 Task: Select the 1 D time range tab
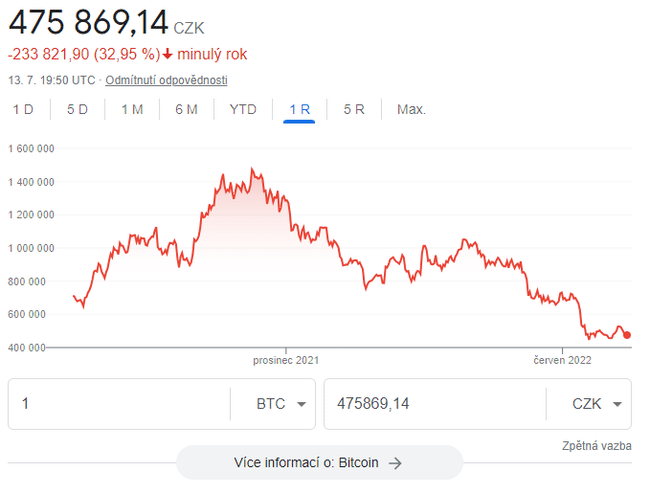23,109
